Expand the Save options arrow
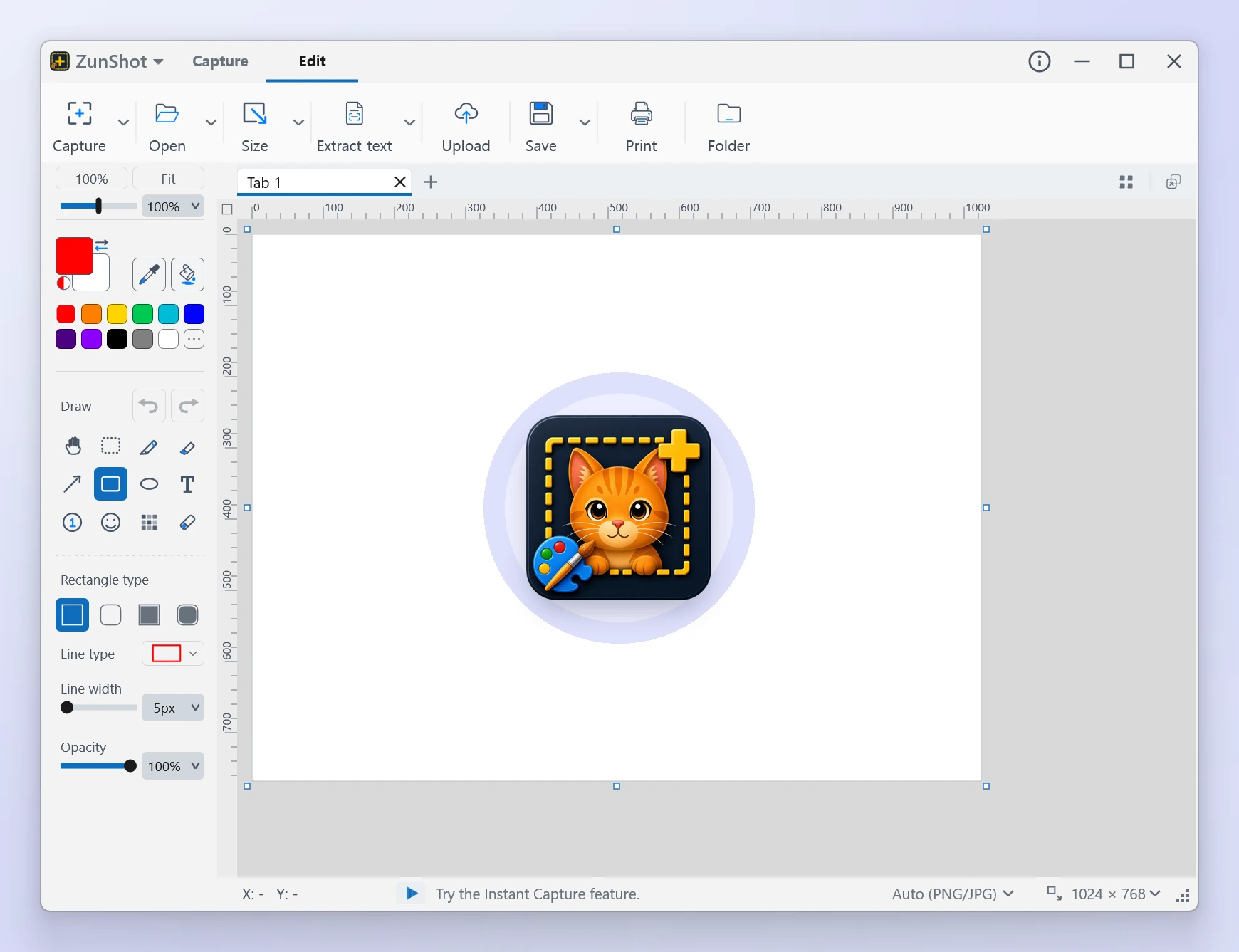This screenshot has width=1239, height=952. (585, 122)
